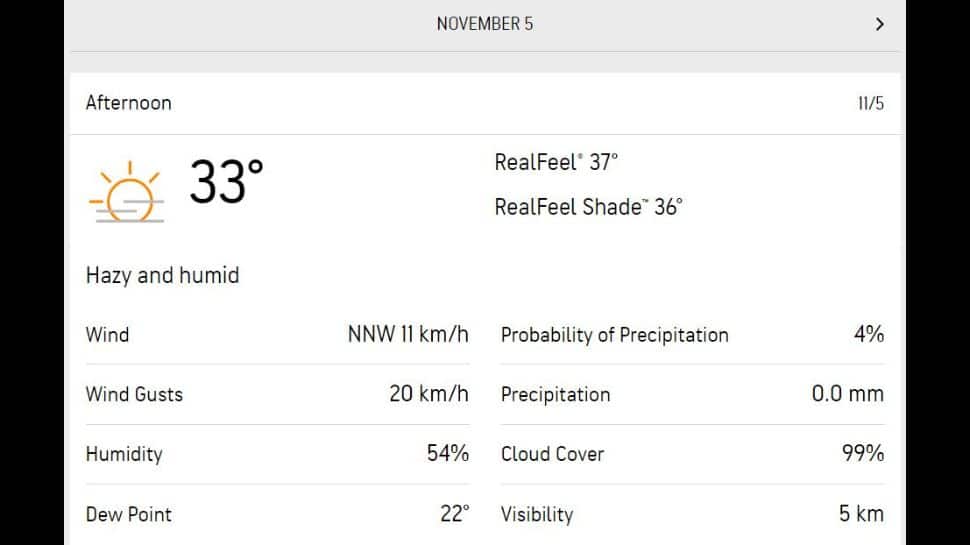
Task: Click the Humidity 54% value
Action: (447, 453)
